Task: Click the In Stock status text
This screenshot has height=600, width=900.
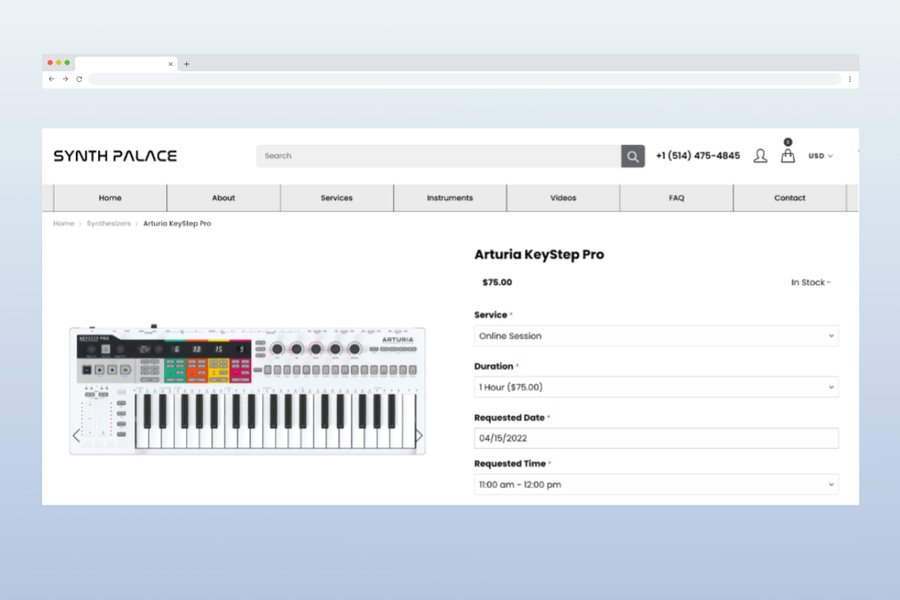Action: pos(810,282)
